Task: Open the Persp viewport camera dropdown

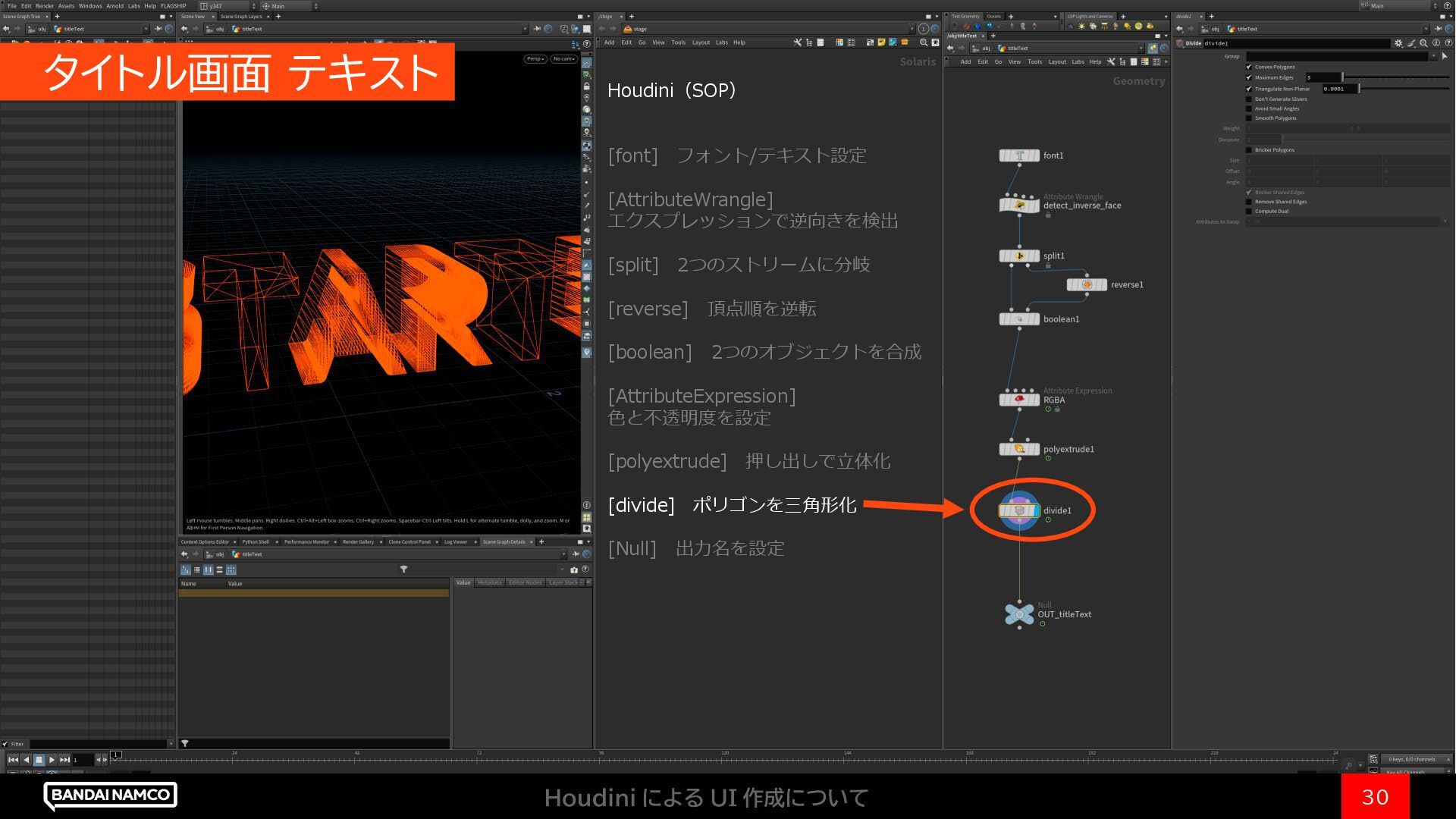Action: point(535,58)
